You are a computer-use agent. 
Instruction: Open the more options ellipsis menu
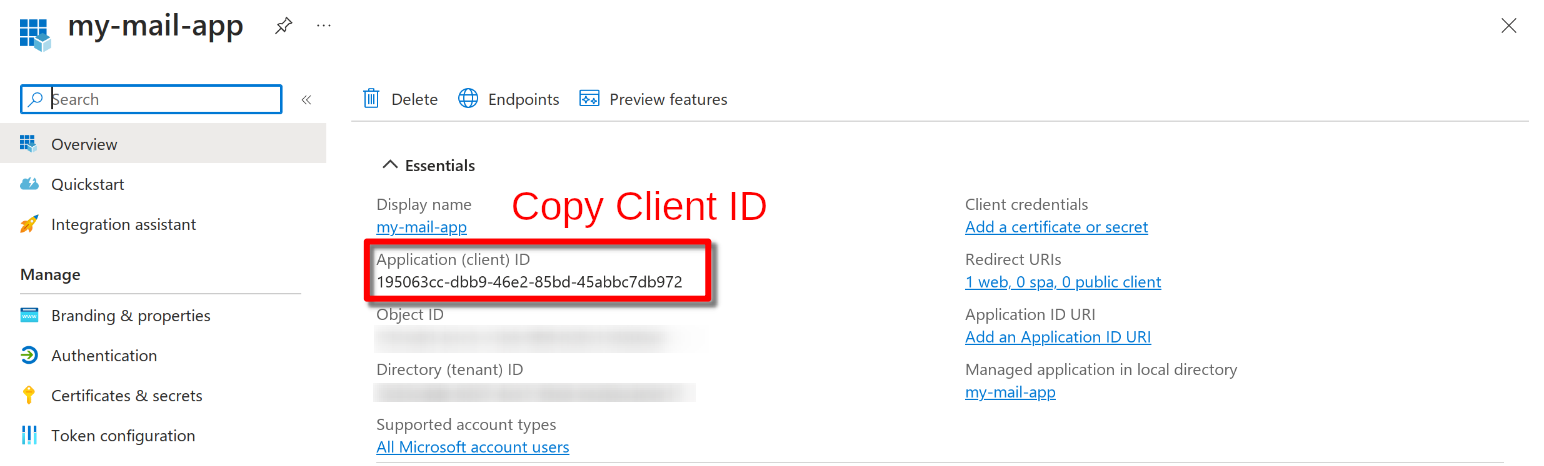coord(323,26)
